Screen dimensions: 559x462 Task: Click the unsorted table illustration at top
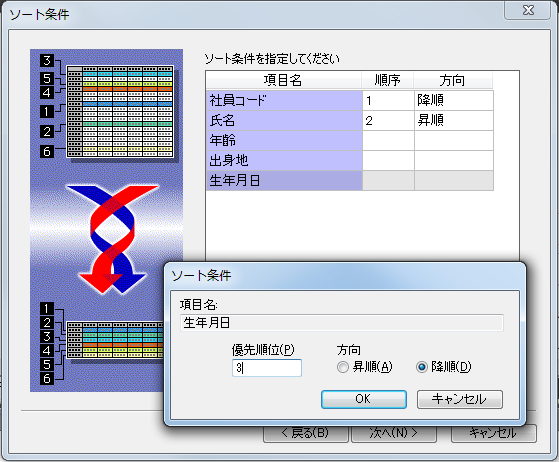pyautogui.click(x=120, y=112)
